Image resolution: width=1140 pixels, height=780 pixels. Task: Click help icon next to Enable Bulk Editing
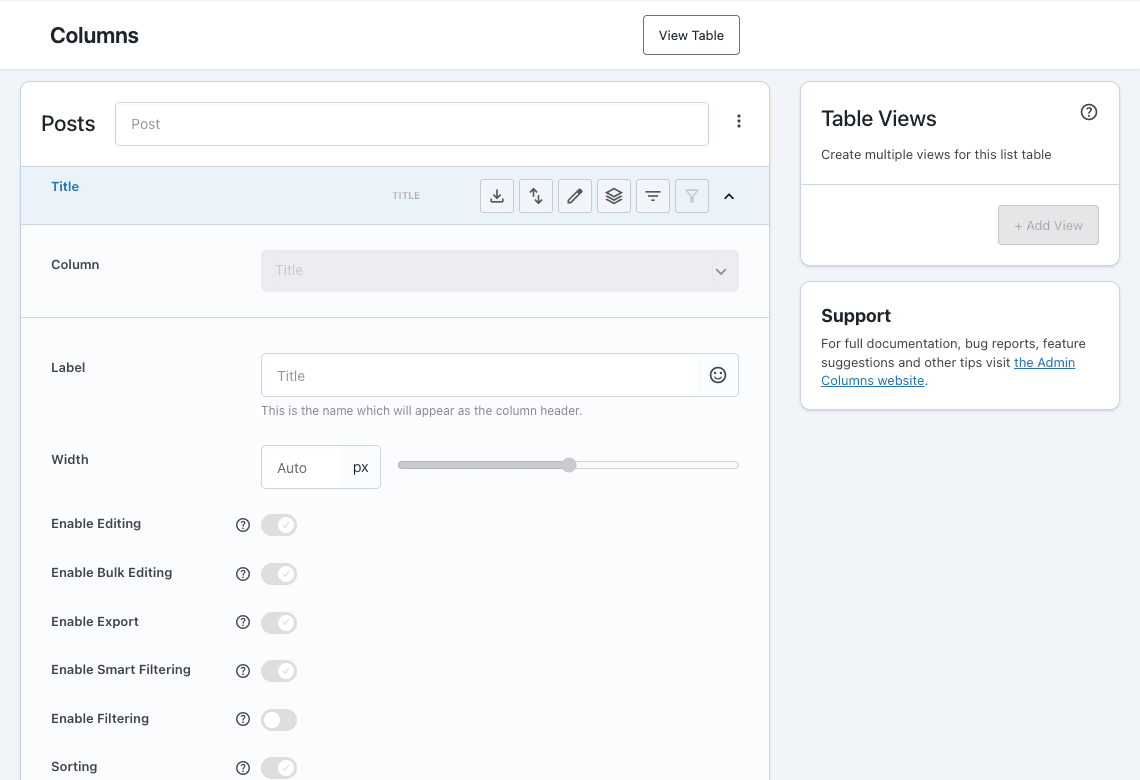(x=243, y=574)
